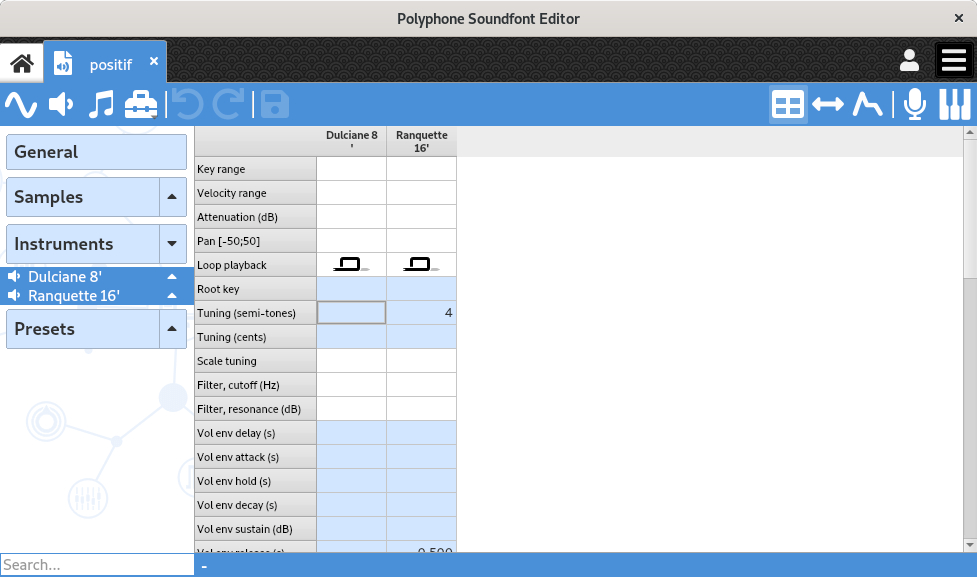Switch to the envelope editor icon

[867, 104]
